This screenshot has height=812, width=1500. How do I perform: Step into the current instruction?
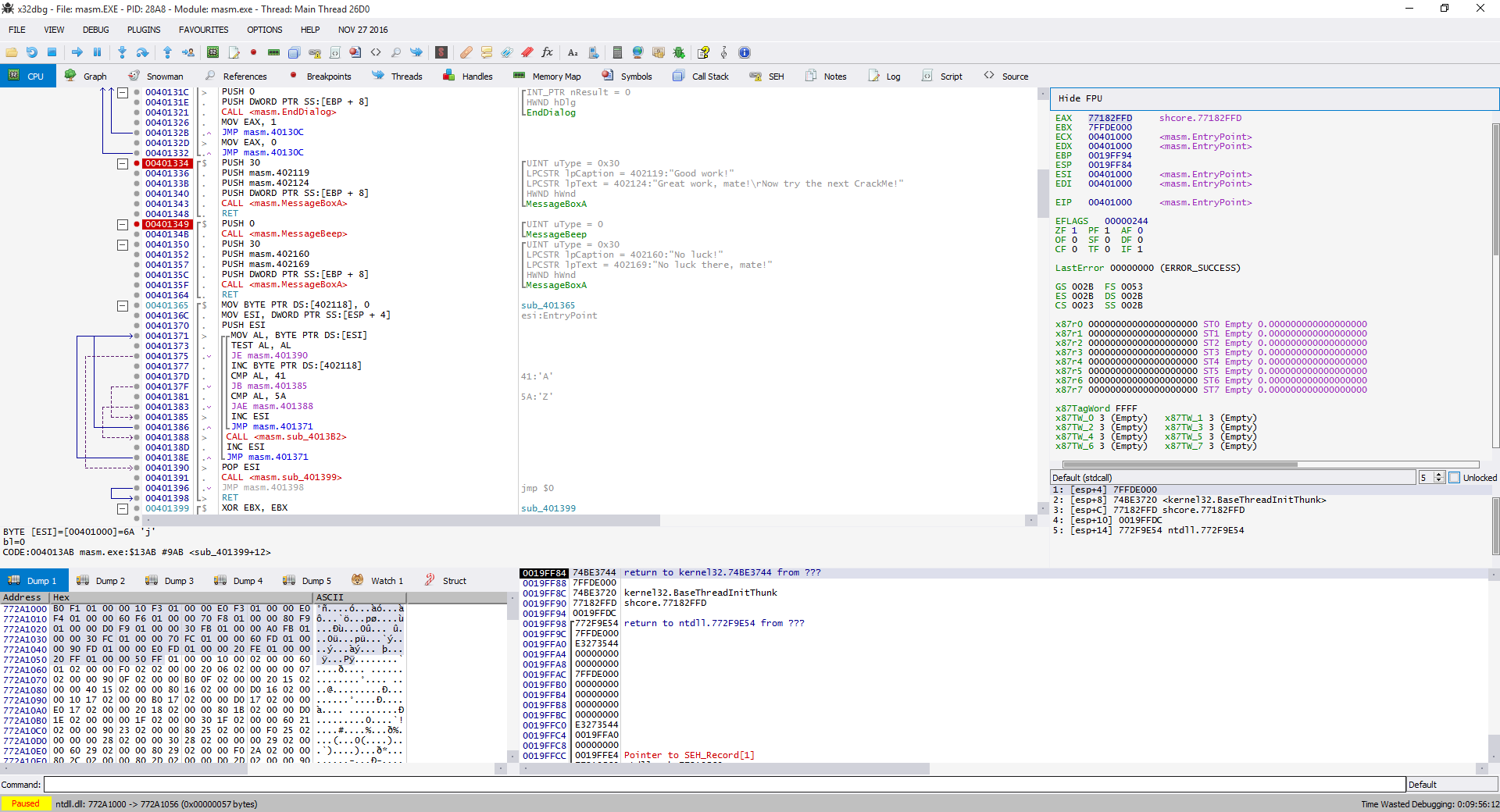pyautogui.click(x=122, y=52)
